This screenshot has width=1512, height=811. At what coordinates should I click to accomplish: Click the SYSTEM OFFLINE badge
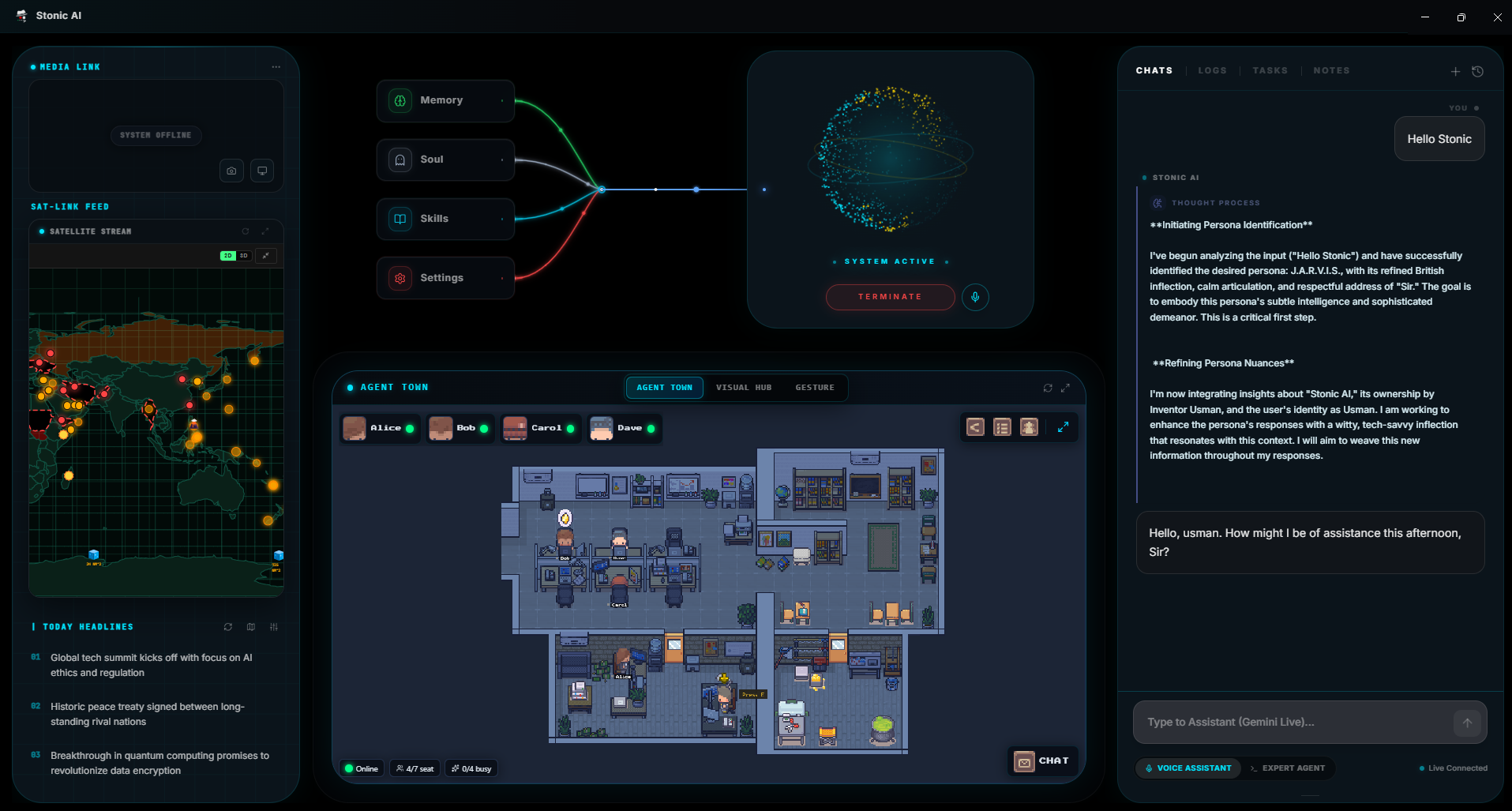(x=156, y=136)
